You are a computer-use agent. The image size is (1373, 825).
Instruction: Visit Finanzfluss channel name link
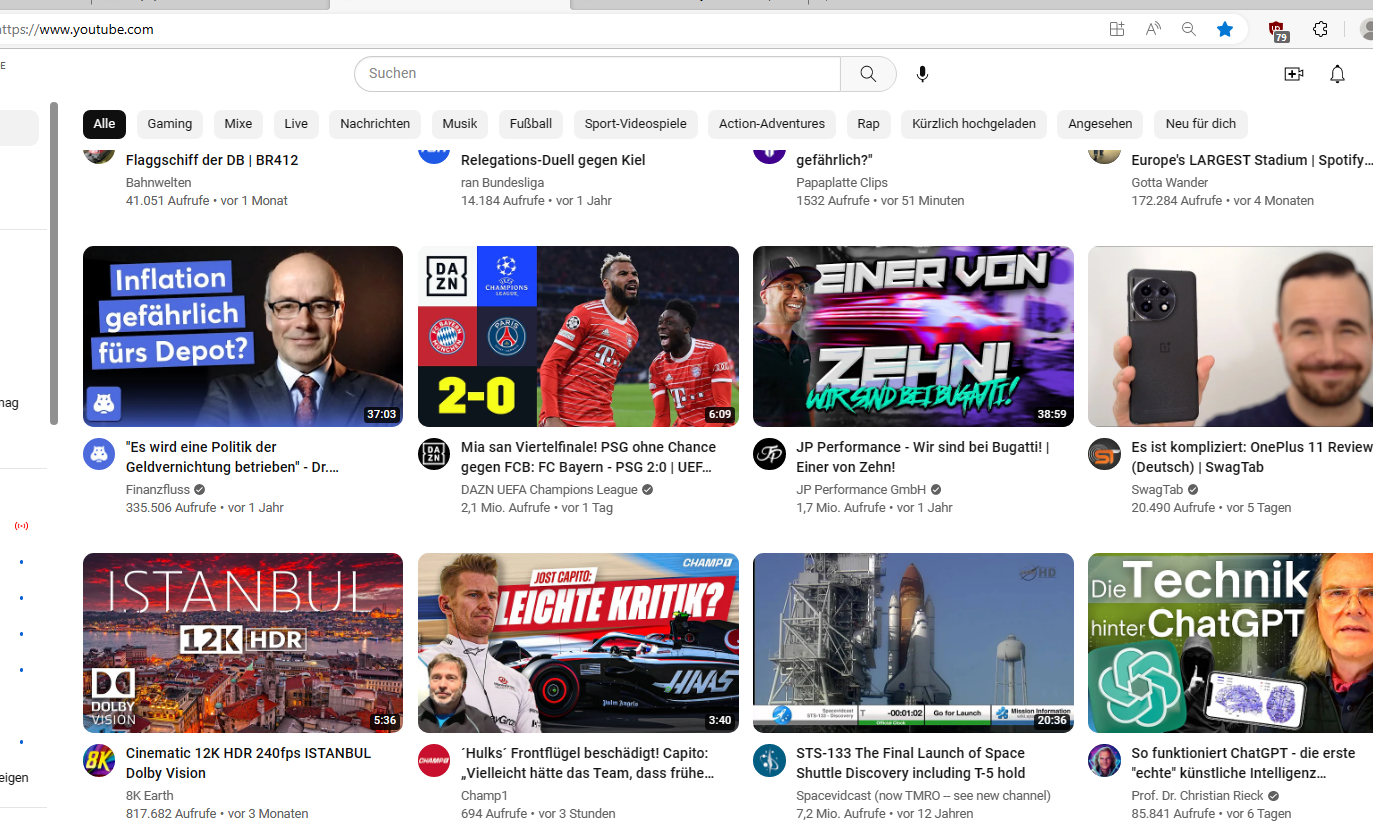[x=158, y=489]
